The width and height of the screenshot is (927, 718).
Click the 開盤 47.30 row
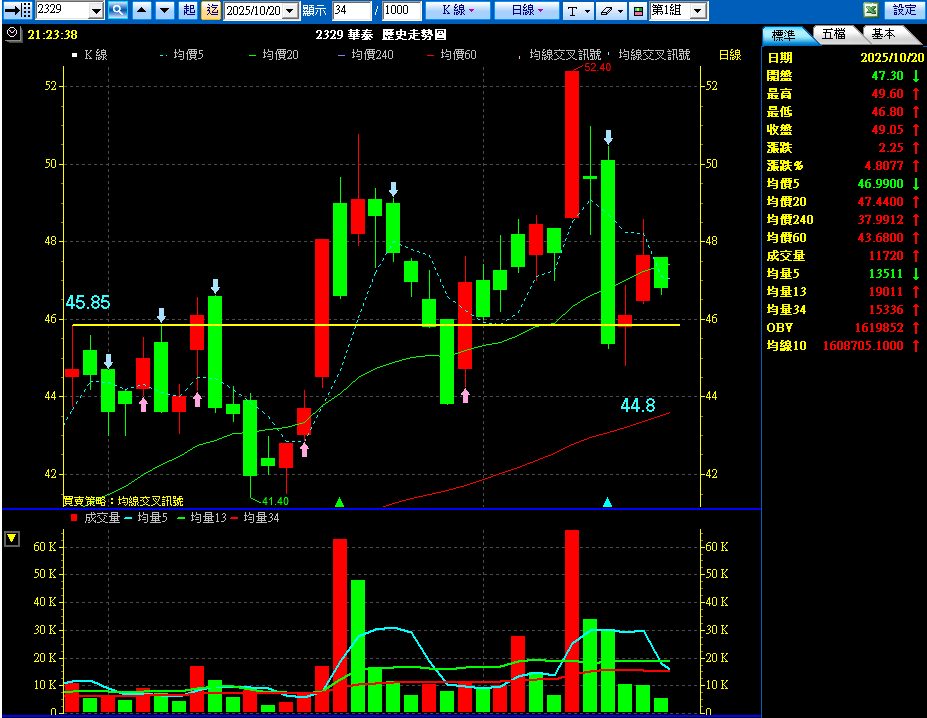pos(844,76)
